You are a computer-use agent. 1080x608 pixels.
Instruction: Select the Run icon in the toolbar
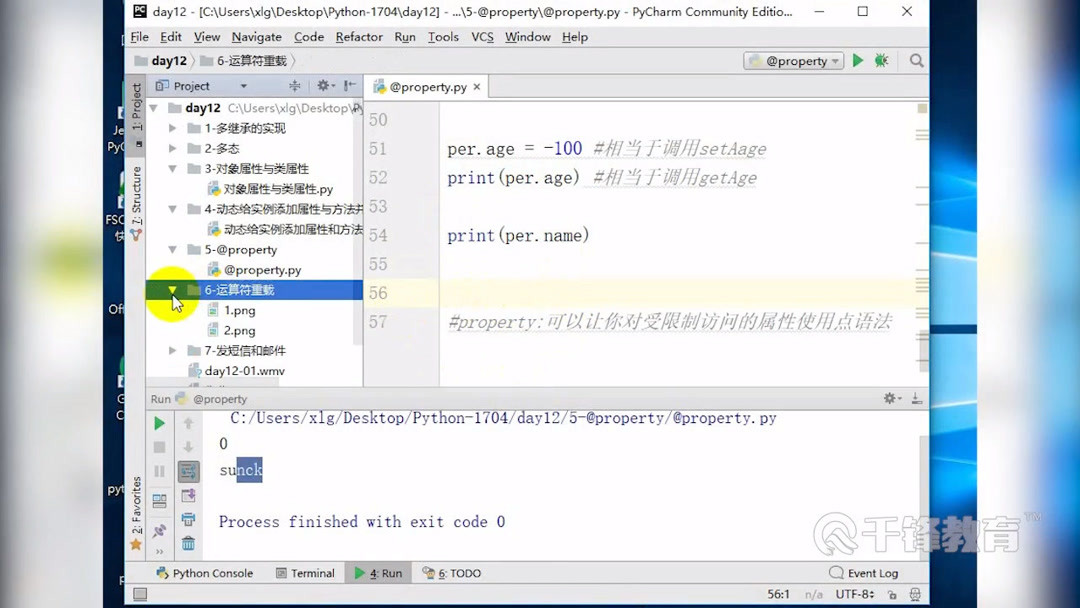pos(857,60)
